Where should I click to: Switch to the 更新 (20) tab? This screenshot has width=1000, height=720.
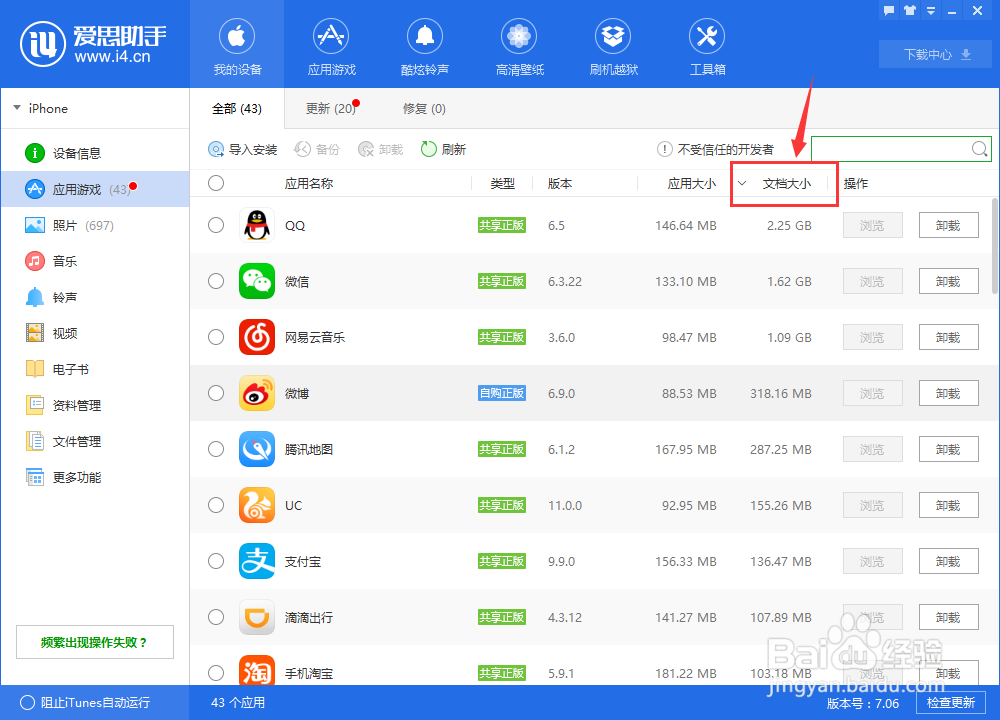(x=331, y=109)
